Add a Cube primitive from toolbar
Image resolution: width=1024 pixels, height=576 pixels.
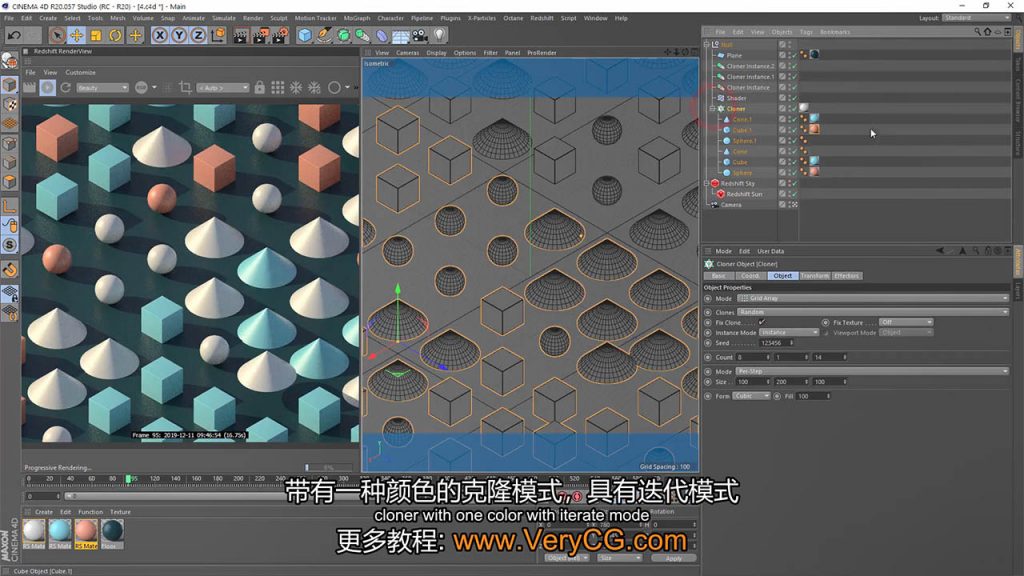tap(304, 35)
